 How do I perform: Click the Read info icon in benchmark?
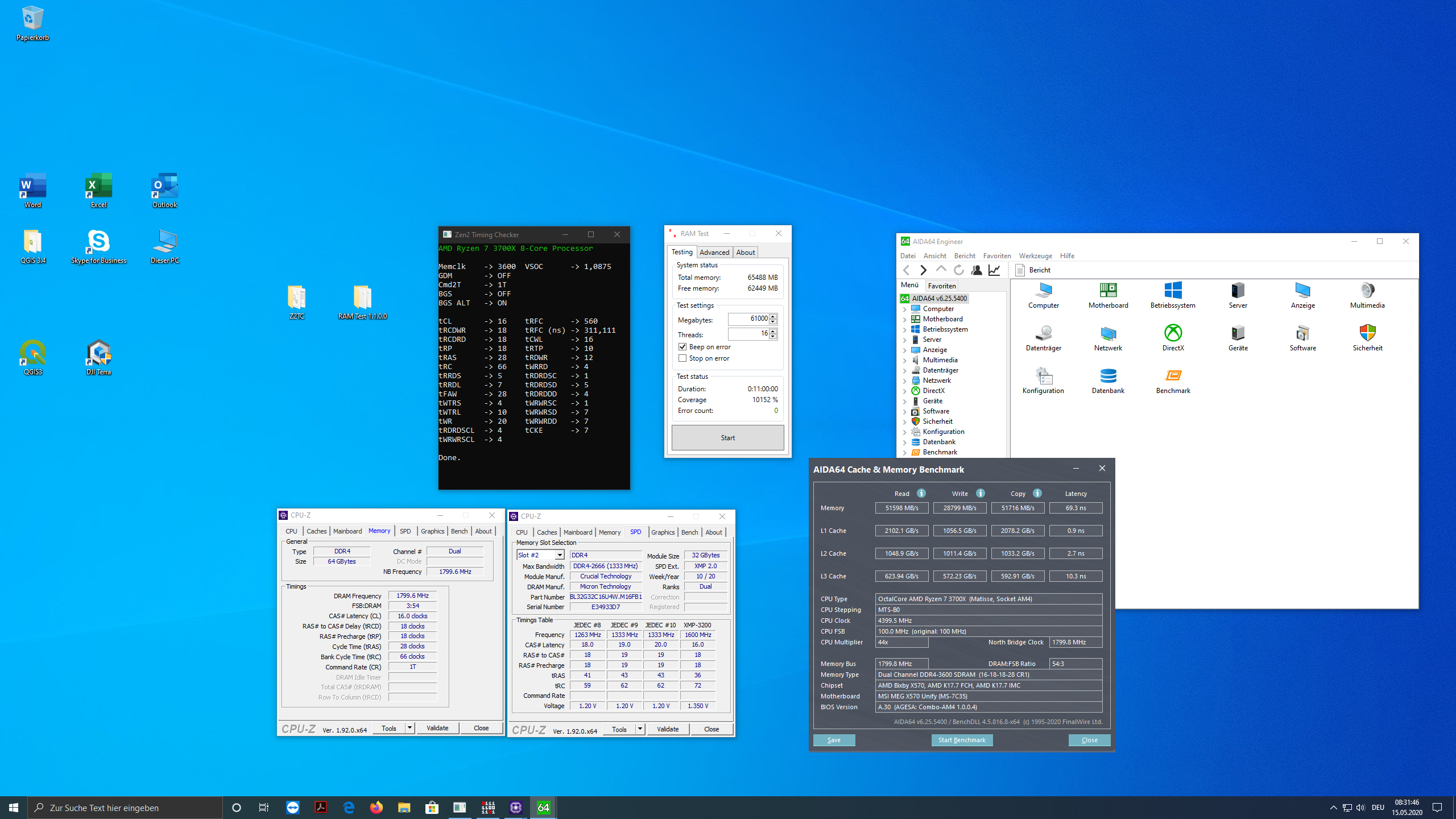[921, 493]
